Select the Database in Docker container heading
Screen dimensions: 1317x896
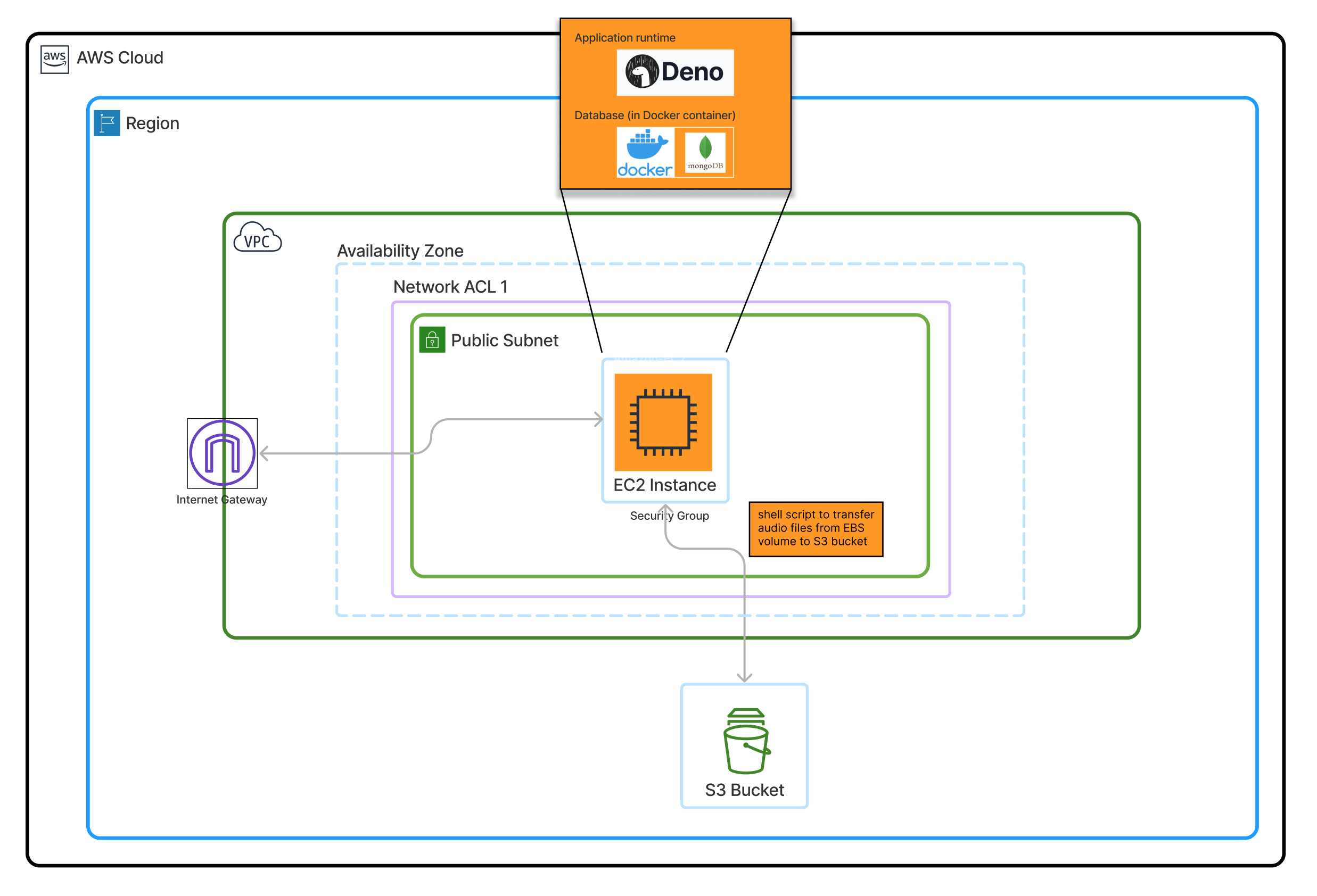pos(655,115)
